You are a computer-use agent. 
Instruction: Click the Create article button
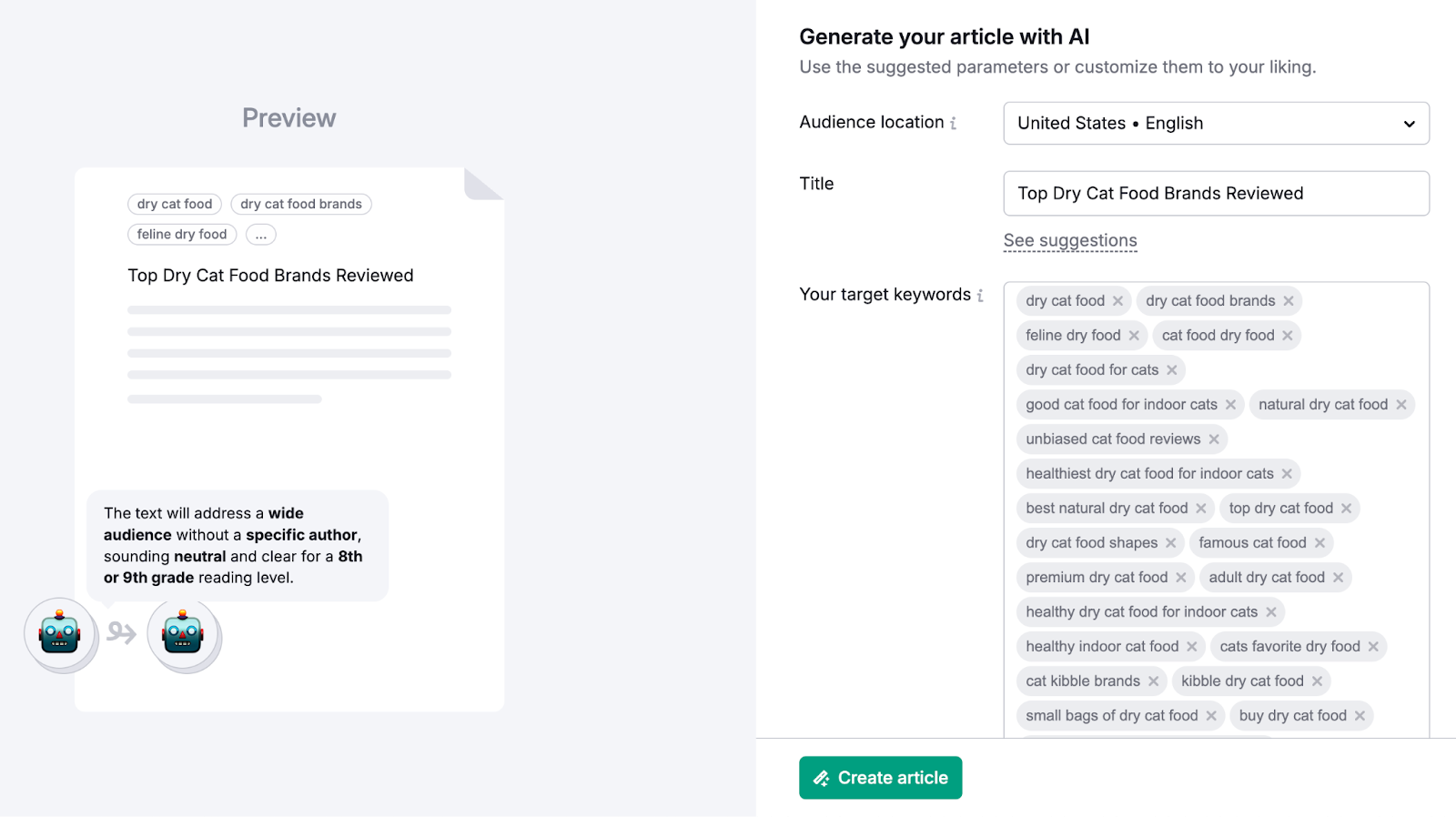pos(880,778)
